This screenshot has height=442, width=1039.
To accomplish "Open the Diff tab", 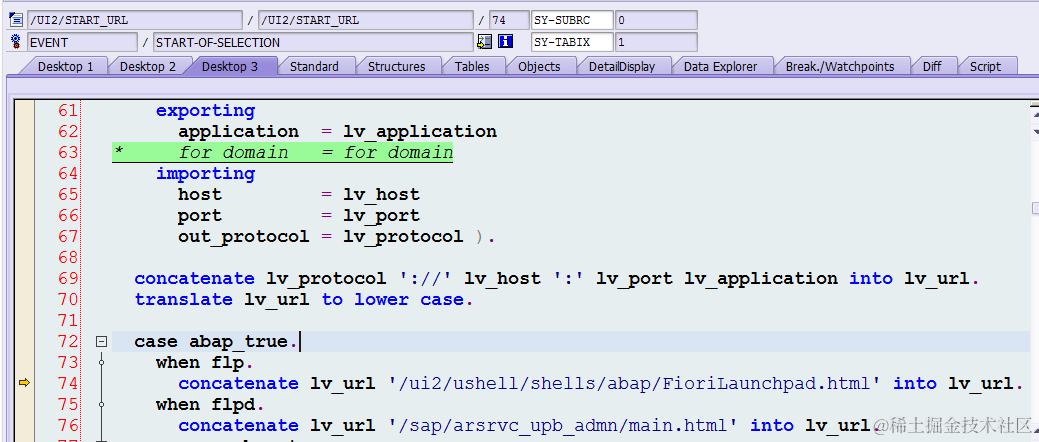I will 932,66.
